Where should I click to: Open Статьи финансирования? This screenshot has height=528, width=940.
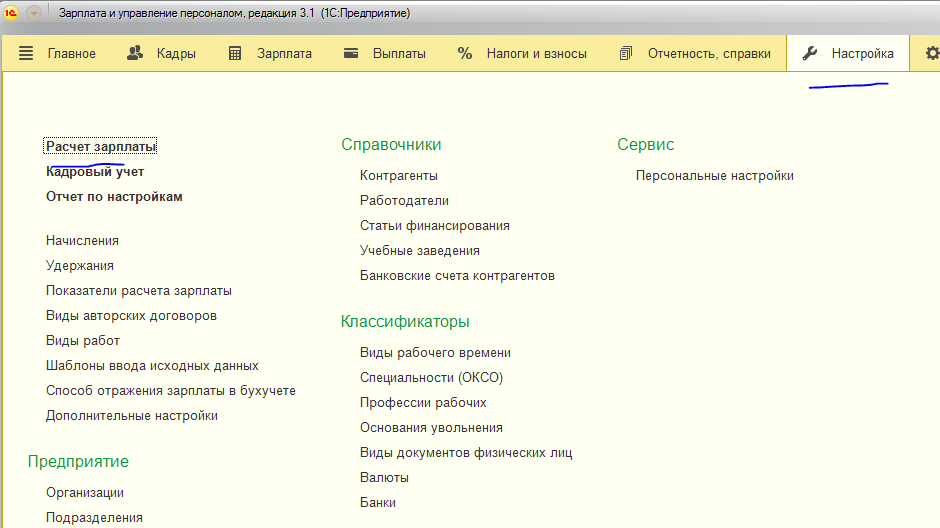tap(435, 225)
